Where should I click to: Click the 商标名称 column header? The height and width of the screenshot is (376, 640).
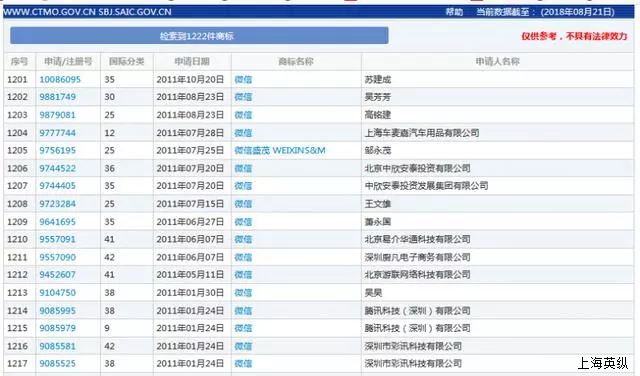tap(296, 62)
